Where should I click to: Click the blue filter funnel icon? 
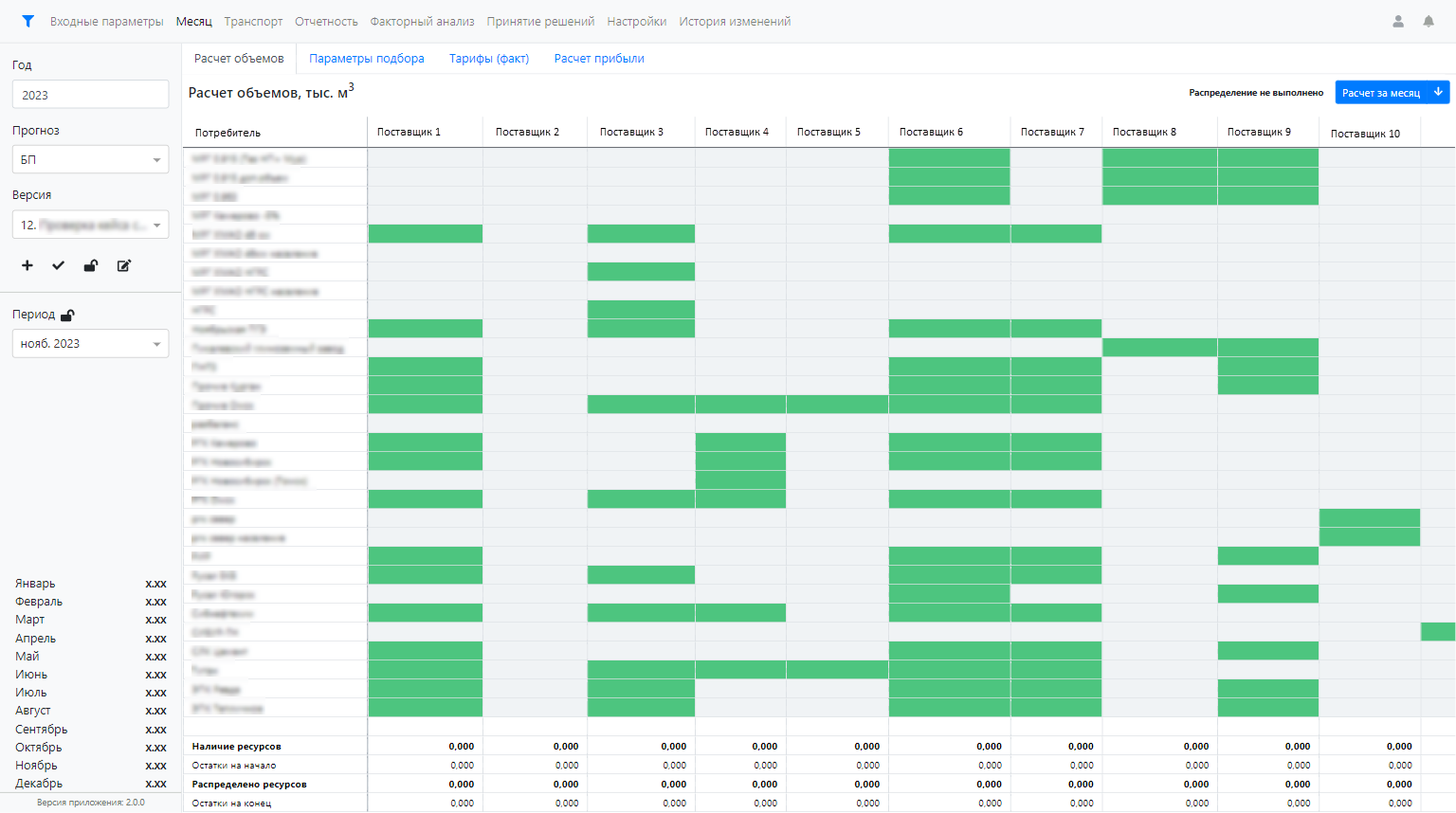click(x=27, y=21)
